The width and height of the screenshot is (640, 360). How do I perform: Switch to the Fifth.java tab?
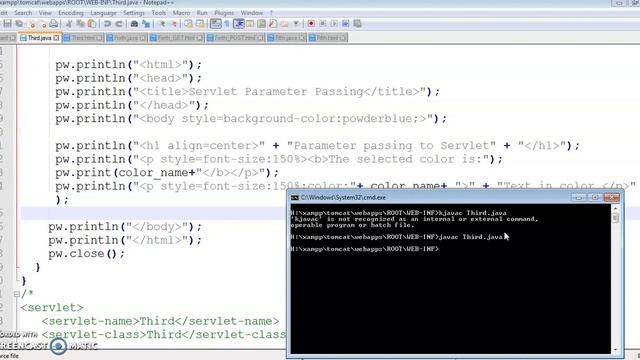click(286, 38)
